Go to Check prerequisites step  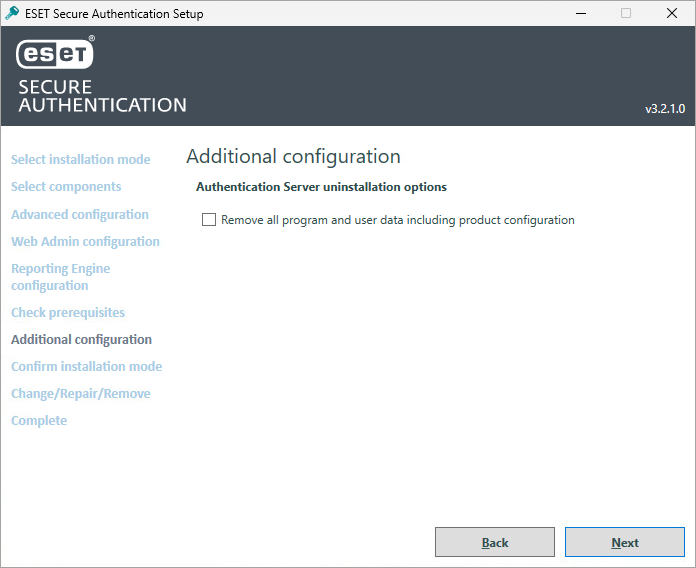(68, 312)
